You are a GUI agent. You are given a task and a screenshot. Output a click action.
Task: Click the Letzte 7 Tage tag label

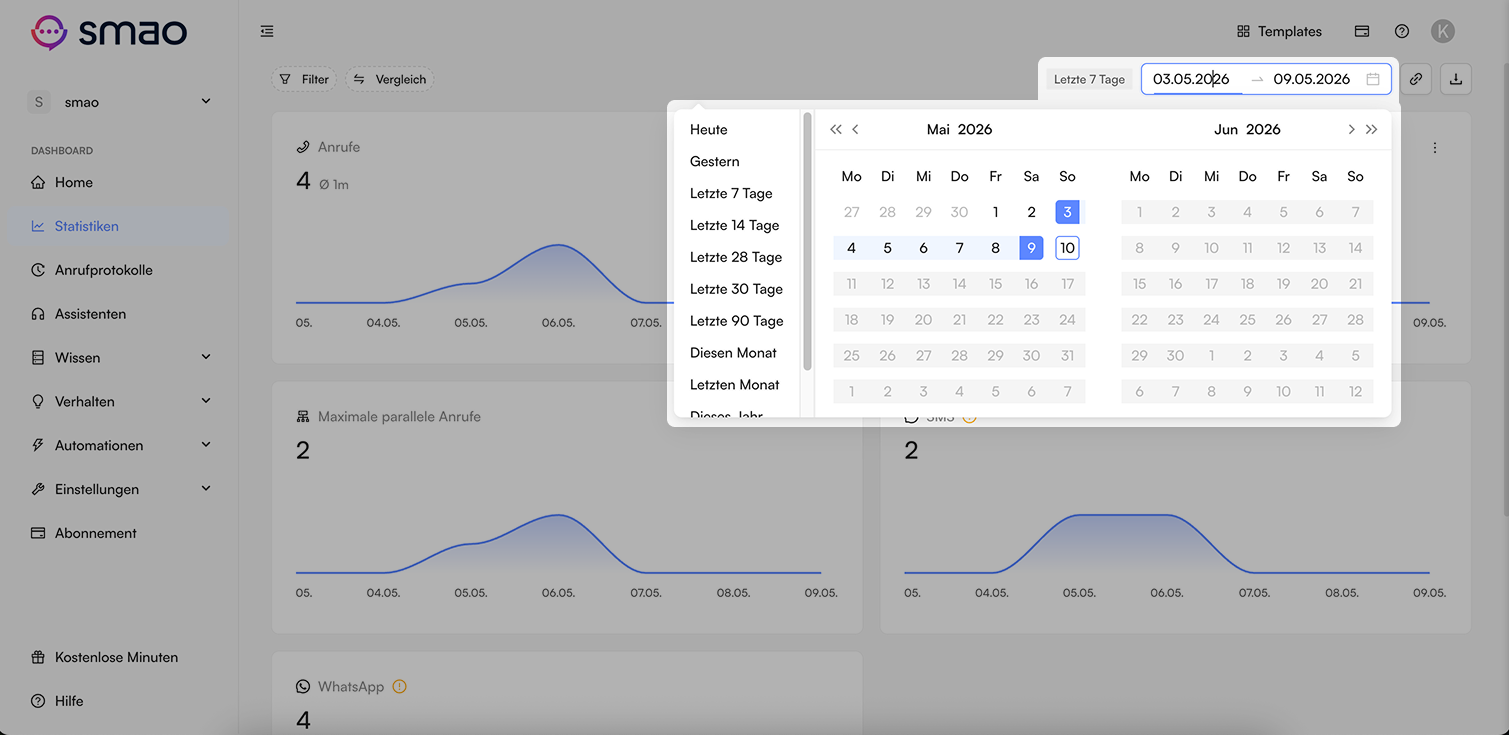1090,79
